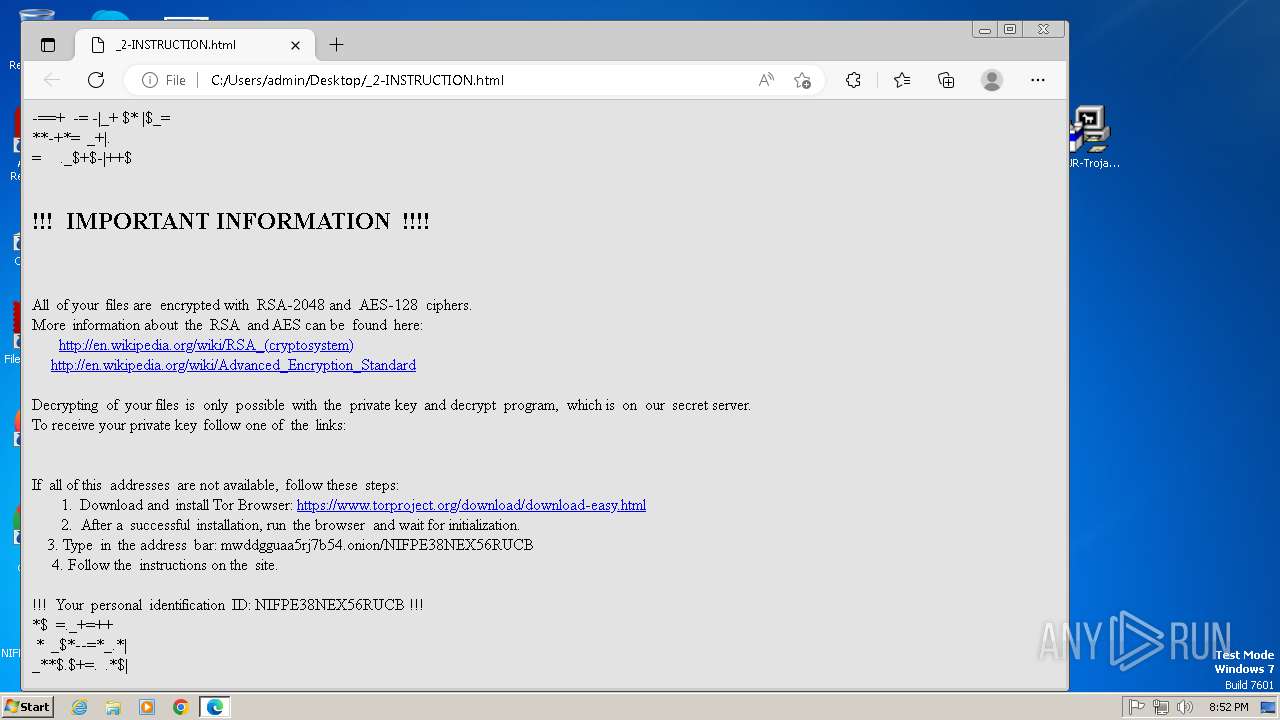Screen dimensions: 1280x720
Task: Launch Google Chrome from taskbar
Action: click(181, 707)
